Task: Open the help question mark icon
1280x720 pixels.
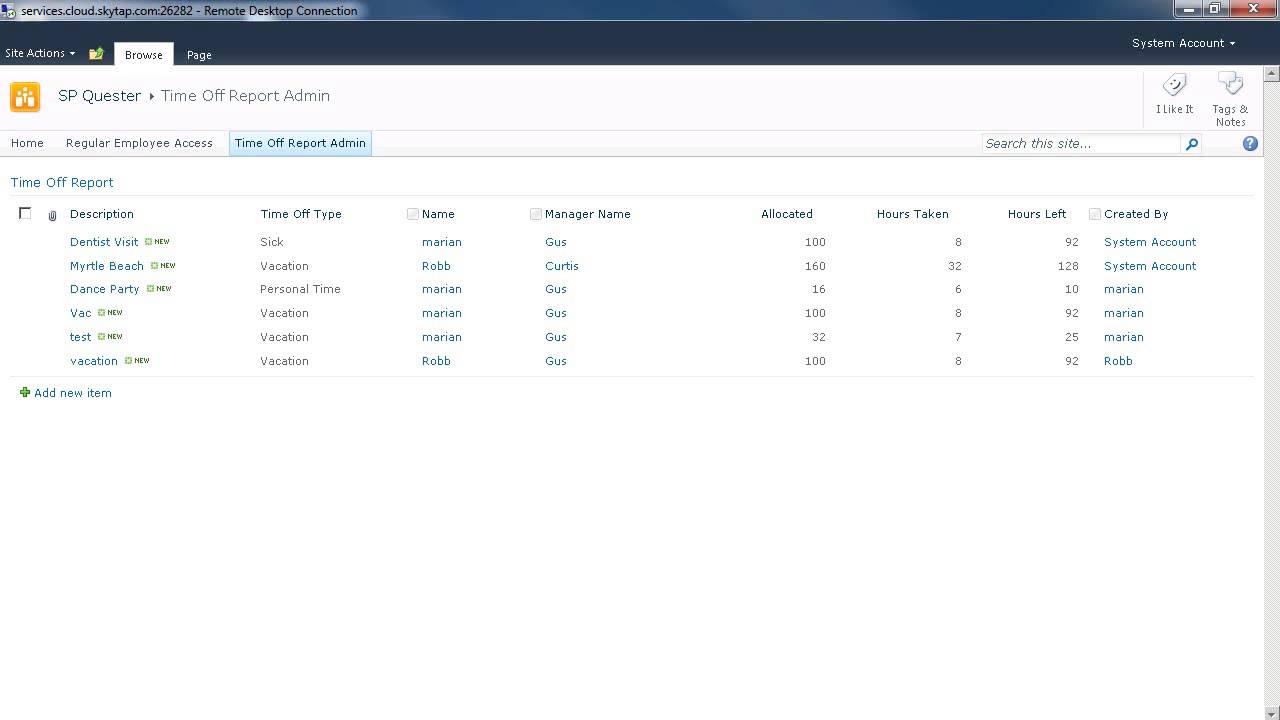Action: pyautogui.click(x=1250, y=144)
